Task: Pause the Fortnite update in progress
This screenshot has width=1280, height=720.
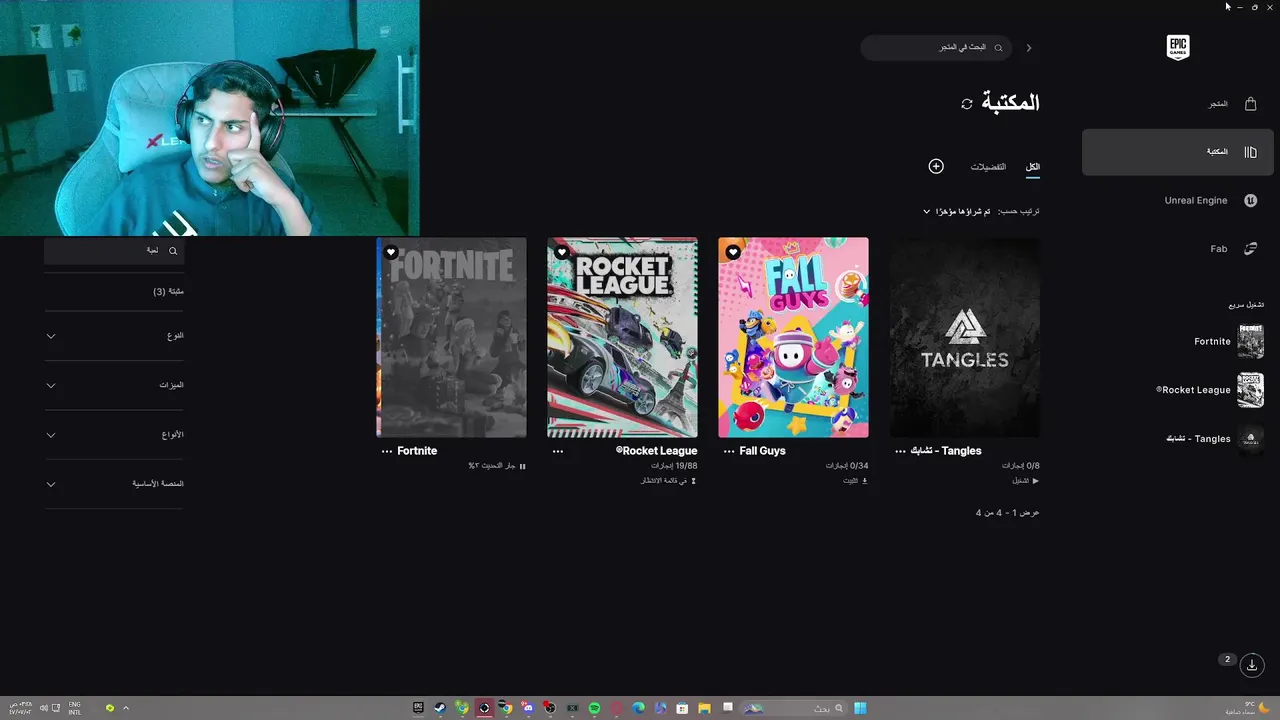Action: [x=522, y=466]
